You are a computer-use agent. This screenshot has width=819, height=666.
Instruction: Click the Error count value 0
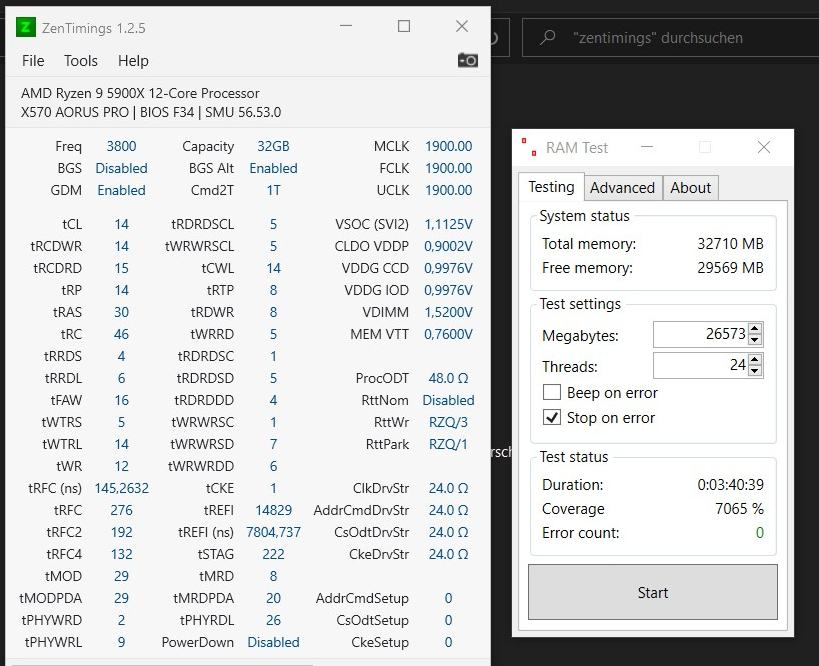[759, 532]
